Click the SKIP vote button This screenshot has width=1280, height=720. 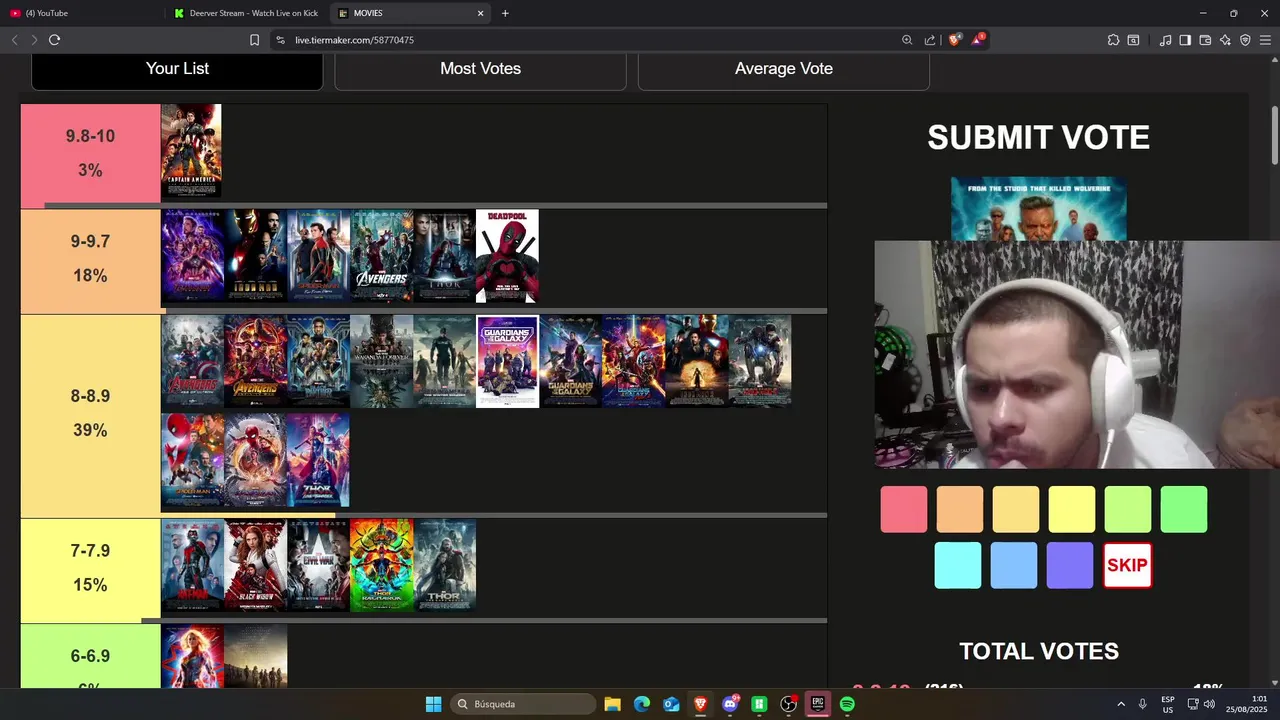(x=1127, y=565)
